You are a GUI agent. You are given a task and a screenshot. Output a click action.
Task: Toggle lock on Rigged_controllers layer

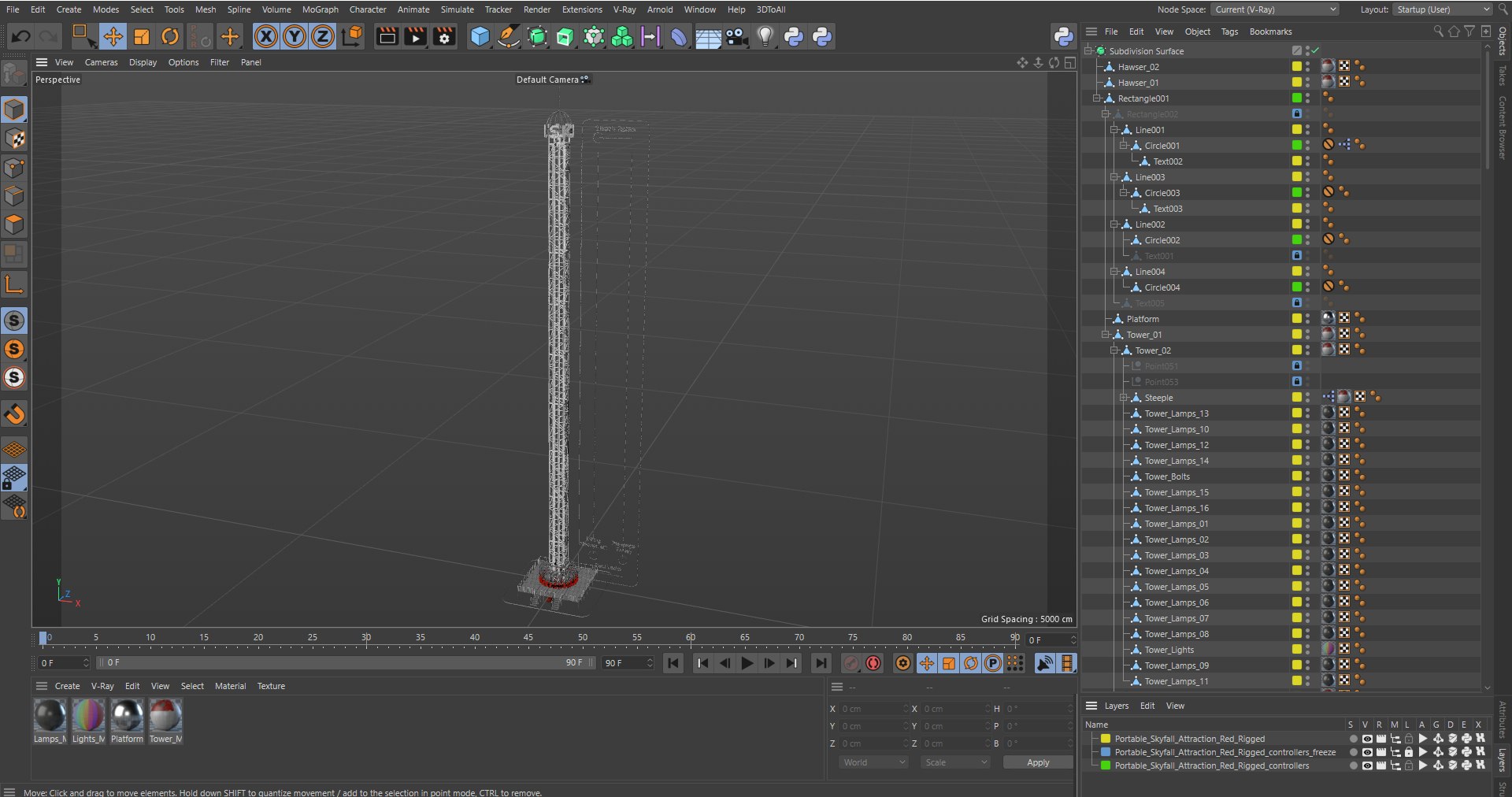point(1409,765)
